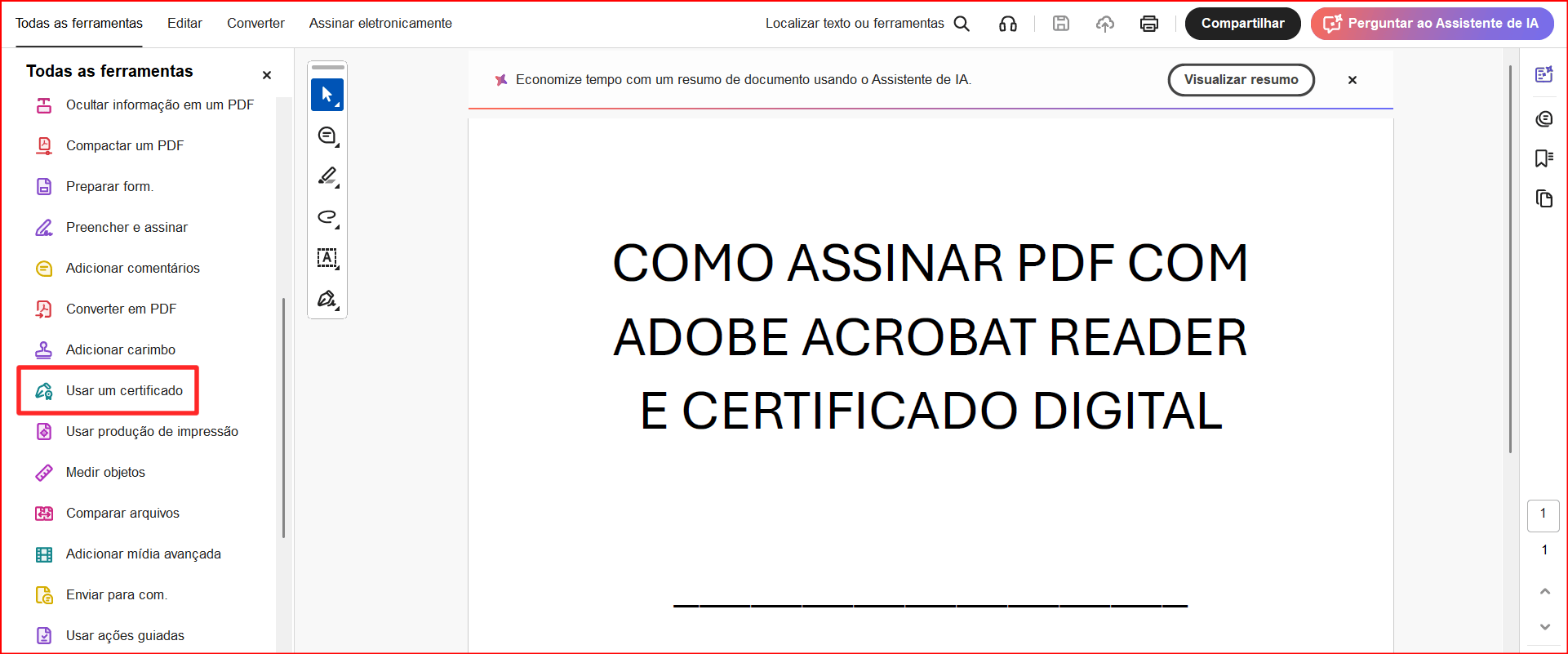The height and width of the screenshot is (654, 1568).
Task: Open the comment tool in the quick toolbar
Action: (327, 136)
